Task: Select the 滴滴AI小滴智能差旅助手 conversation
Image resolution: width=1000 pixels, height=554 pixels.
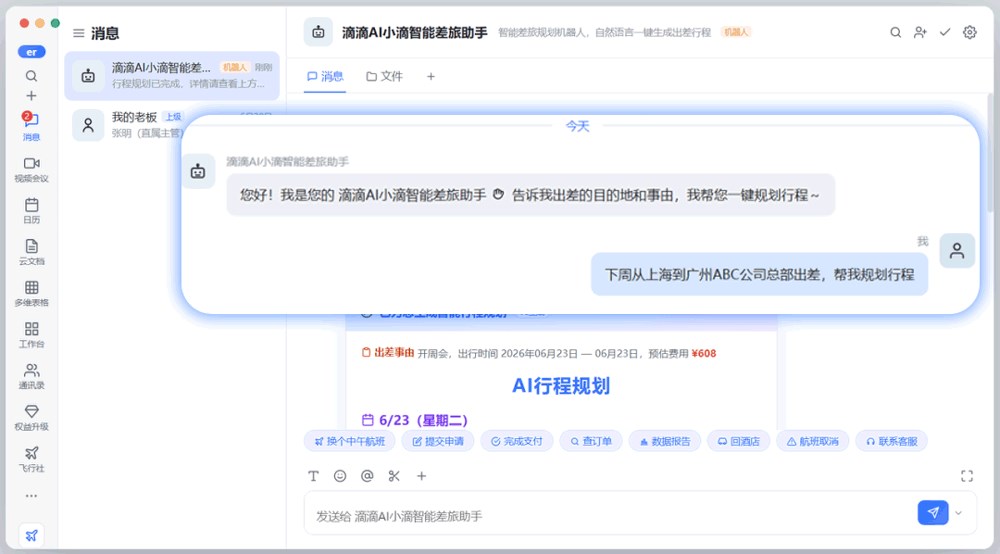Action: [x=172, y=76]
